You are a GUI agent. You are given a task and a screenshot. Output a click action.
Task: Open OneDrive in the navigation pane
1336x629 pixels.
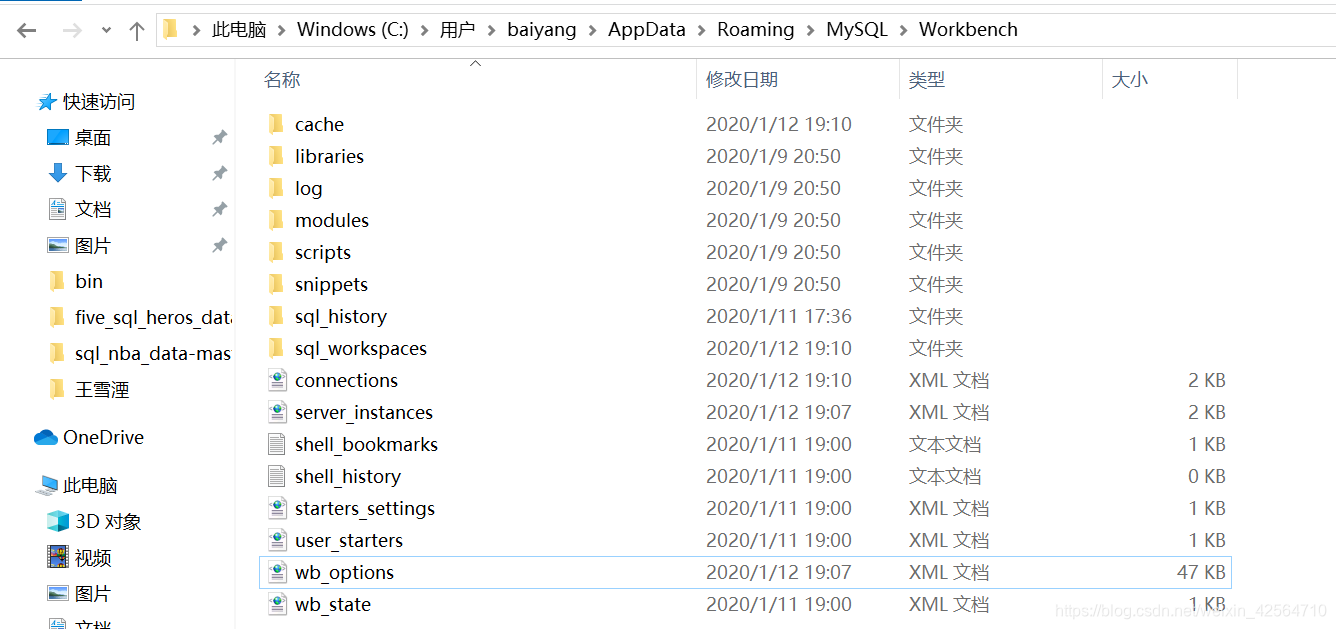(x=103, y=438)
